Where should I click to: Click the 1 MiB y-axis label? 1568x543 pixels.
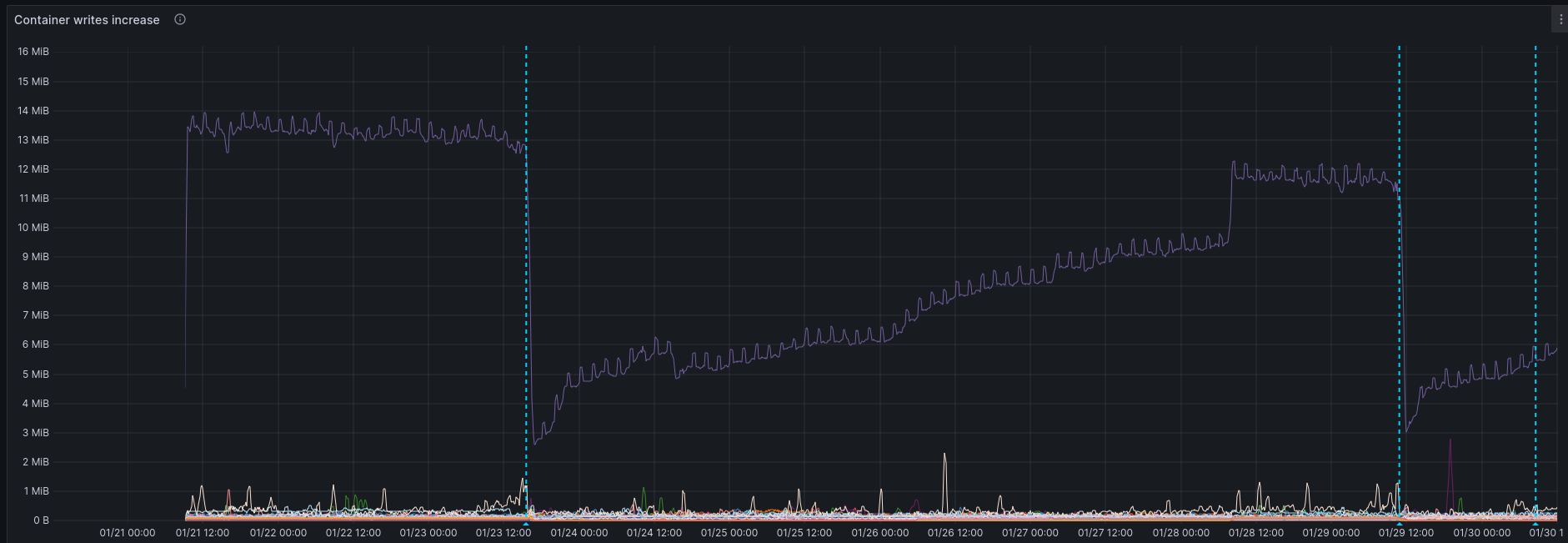[x=36, y=491]
